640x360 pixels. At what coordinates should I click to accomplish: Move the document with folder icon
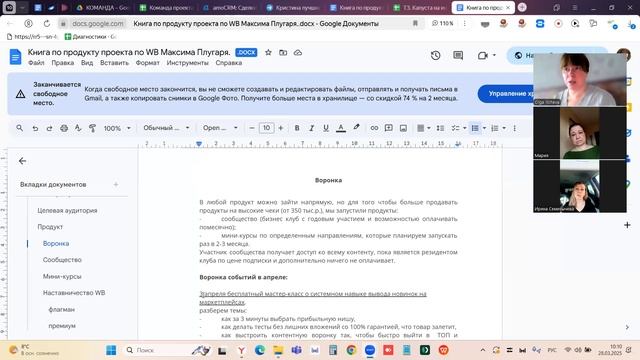[283, 53]
